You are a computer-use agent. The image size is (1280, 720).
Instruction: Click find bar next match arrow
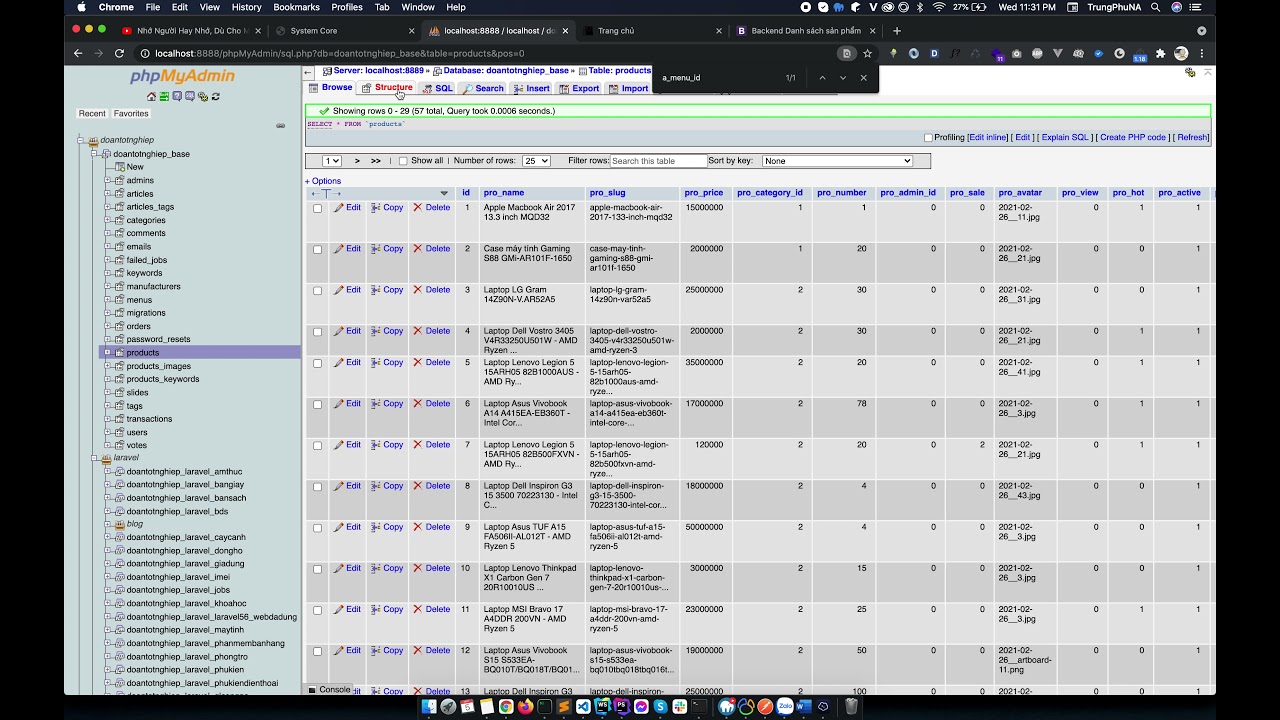pos(843,78)
